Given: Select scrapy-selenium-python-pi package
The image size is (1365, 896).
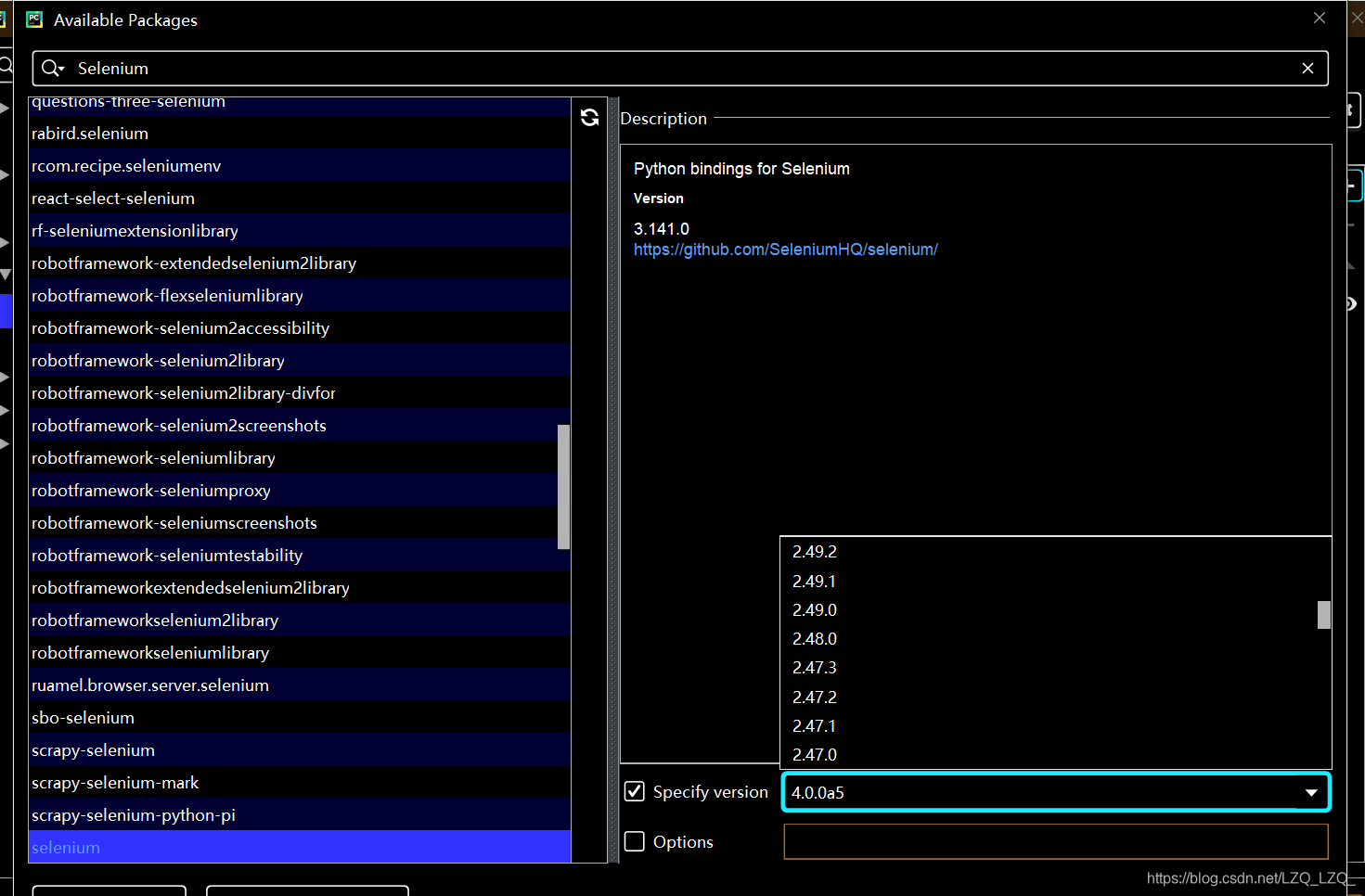Looking at the screenshot, I should pyautogui.click(x=300, y=814).
